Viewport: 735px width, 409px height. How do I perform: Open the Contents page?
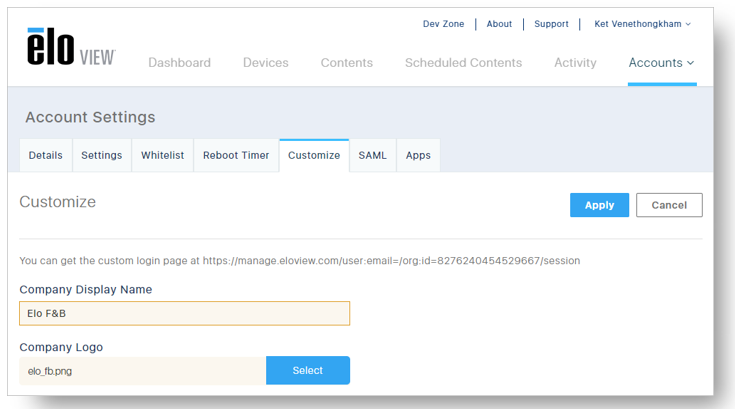pyautogui.click(x=346, y=63)
